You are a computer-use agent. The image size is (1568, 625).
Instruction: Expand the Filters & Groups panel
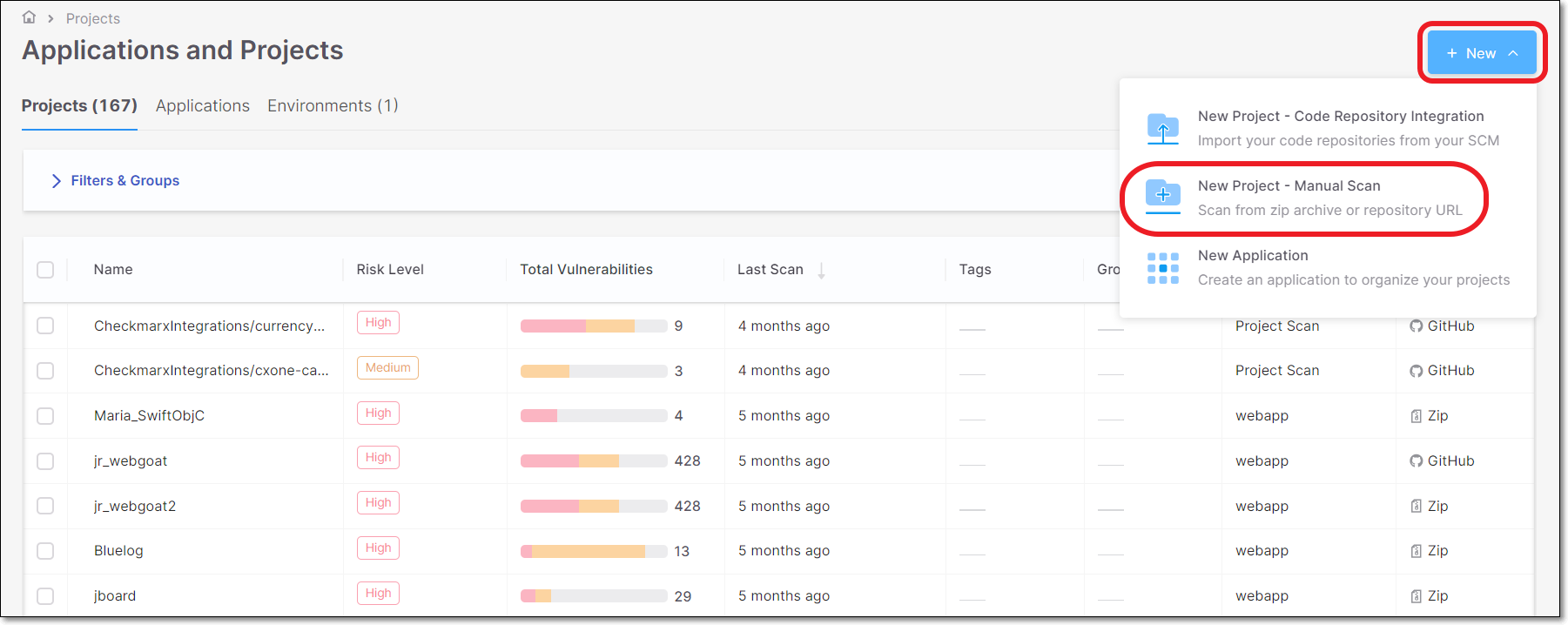click(116, 180)
